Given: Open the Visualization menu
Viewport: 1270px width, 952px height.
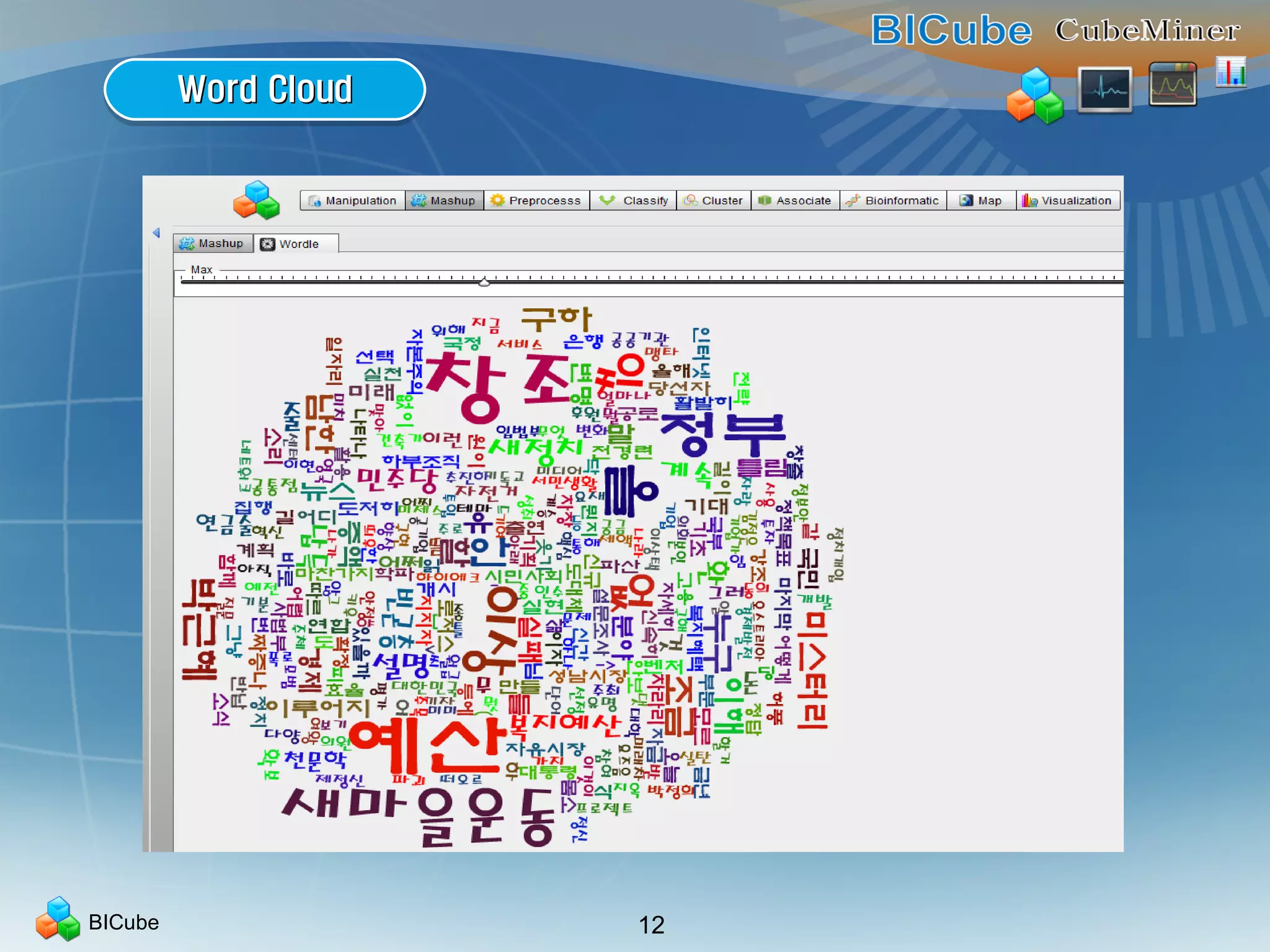Looking at the screenshot, I should click(1068, 200).
